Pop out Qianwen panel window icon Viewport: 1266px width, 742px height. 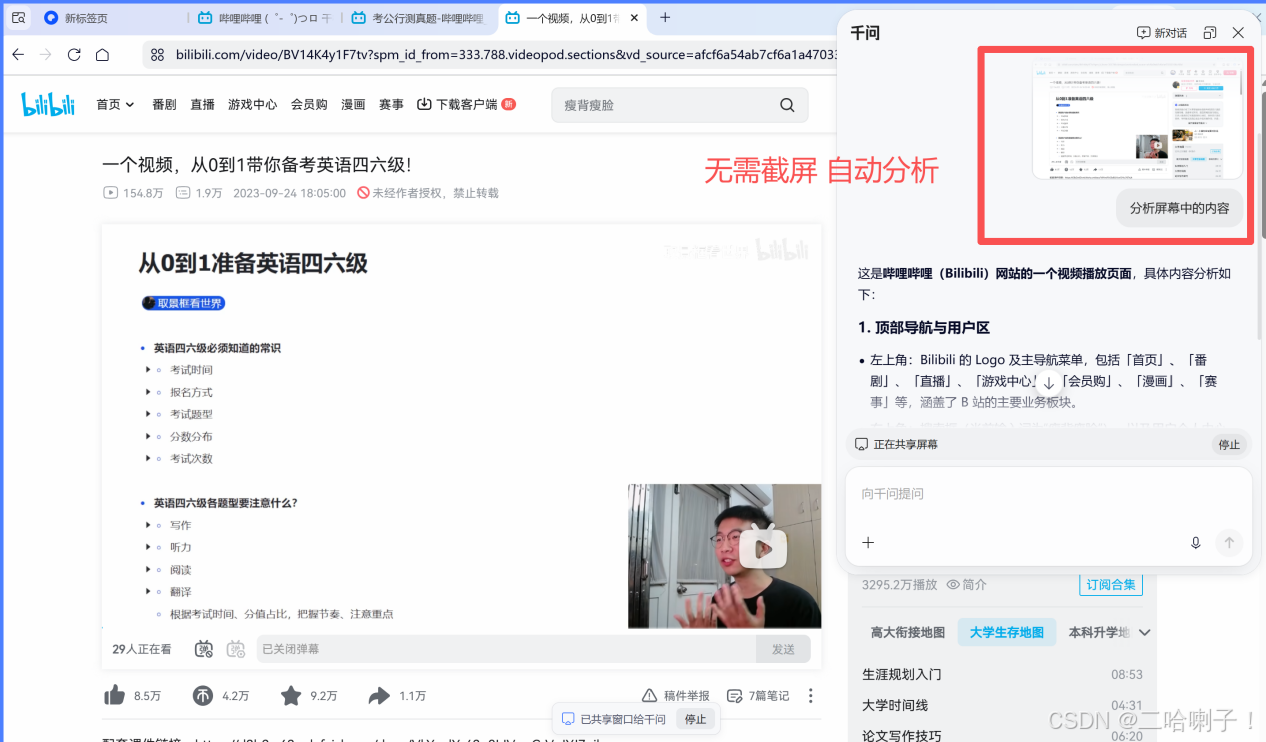1210,33
